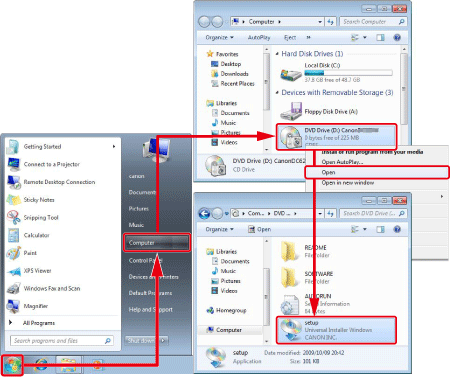
Task: Click the AutoPlay toolbar button
Action: pyautogui.click(x=259, y=37)
